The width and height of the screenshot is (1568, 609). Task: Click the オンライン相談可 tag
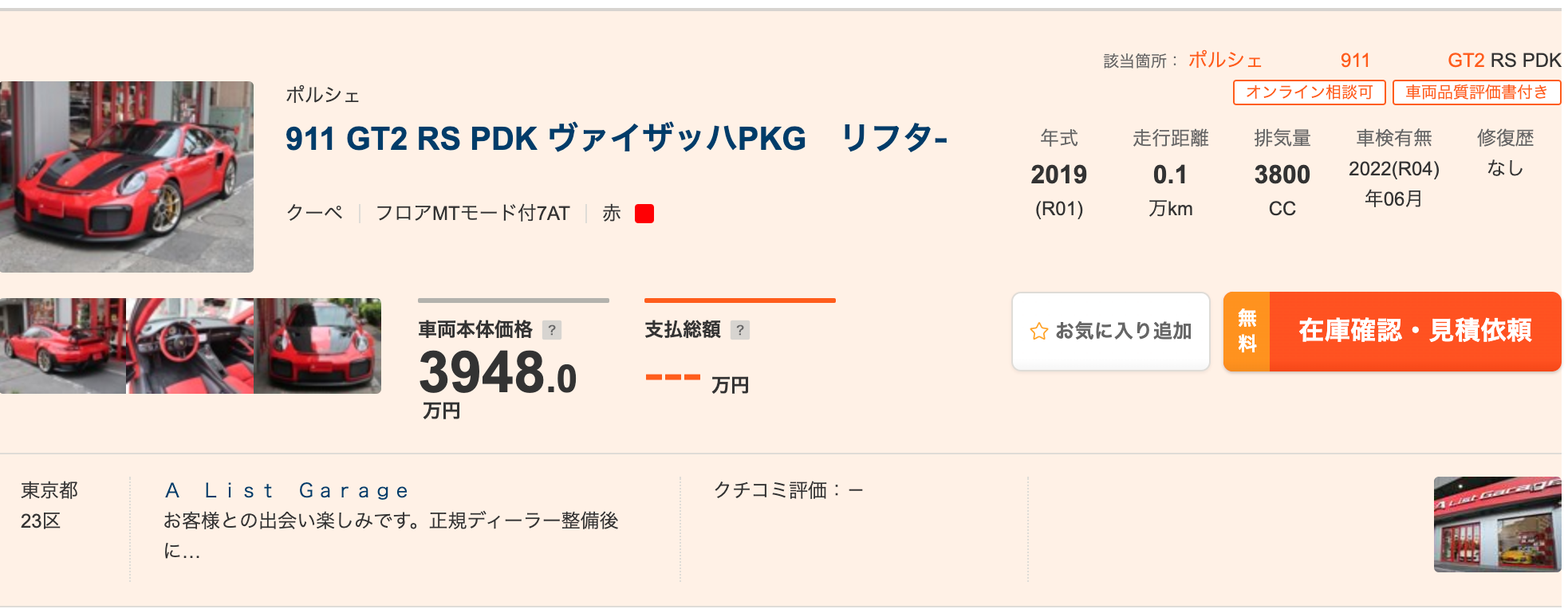coord(1310,92)
